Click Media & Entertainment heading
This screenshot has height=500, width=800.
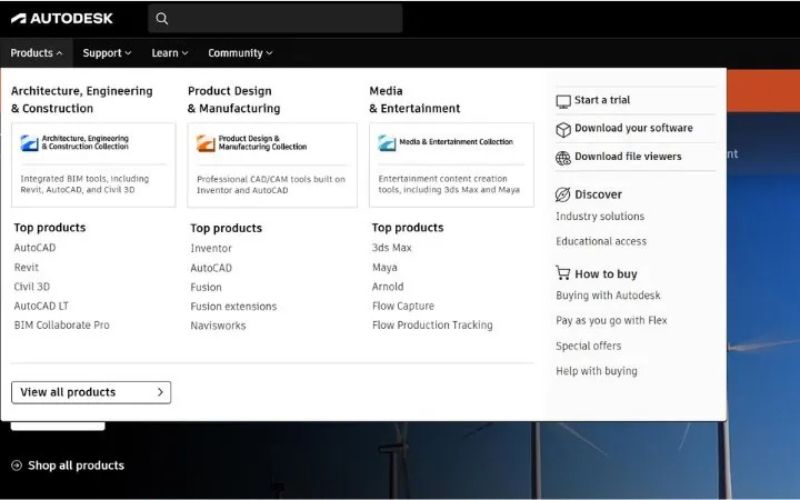click(414, 99)
